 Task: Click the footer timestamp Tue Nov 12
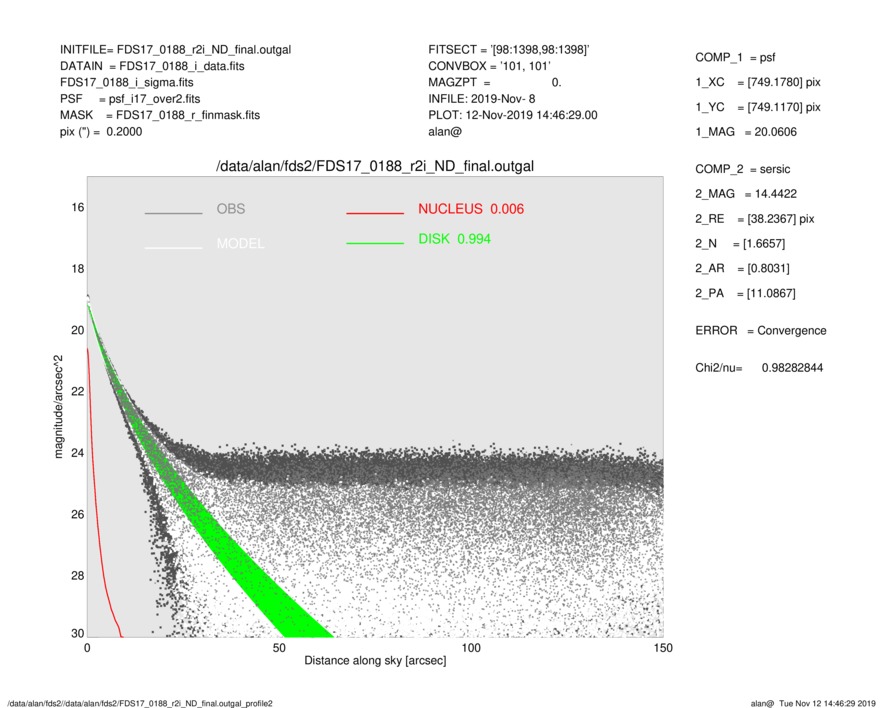pyautogui.click(x=813, y=703)
